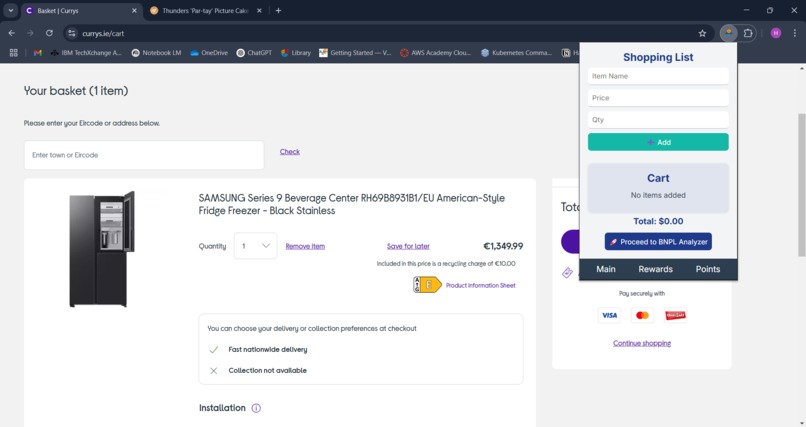The width and height of the screenshot is (806, 427).
Task: Open ChatGPT bookmark
Action: [254, 52]
